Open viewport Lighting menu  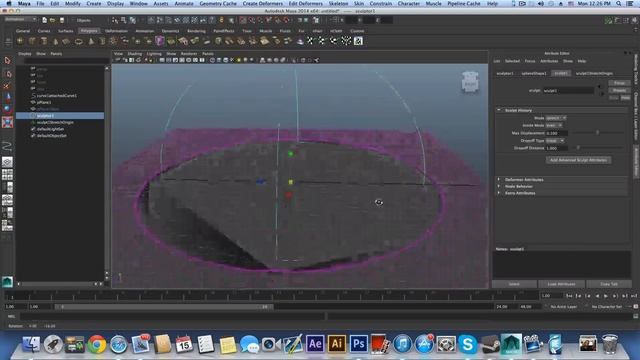coord(154,53)
